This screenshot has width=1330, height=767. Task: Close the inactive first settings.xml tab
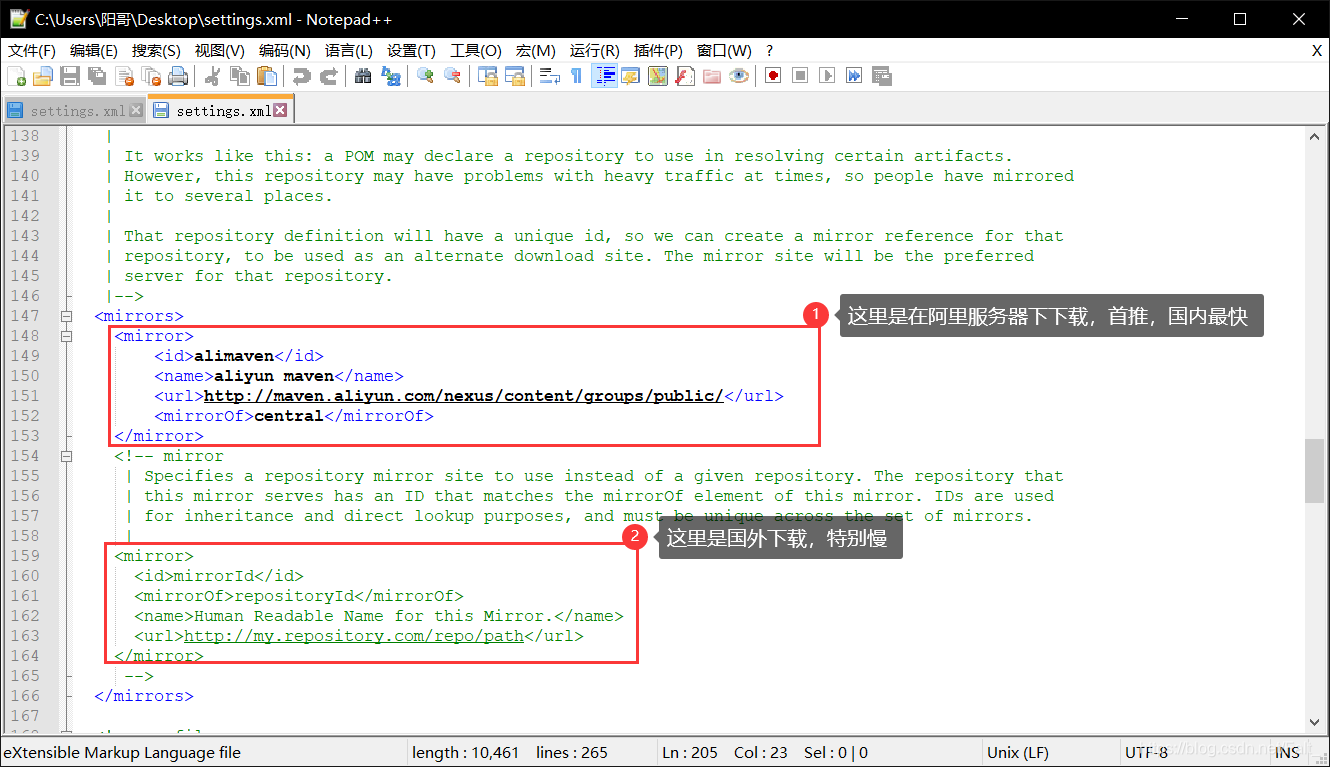pos(135,111)
